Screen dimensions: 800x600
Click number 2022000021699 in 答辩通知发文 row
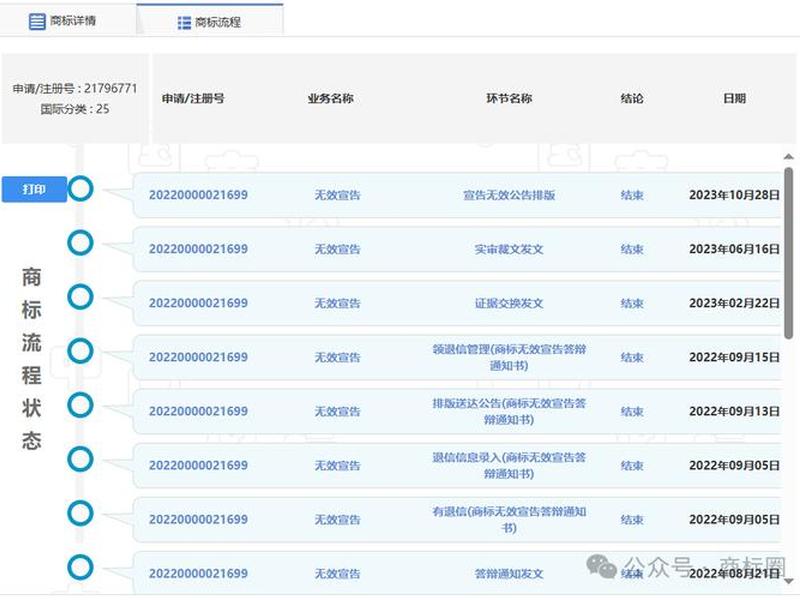[x=198, y=573]
